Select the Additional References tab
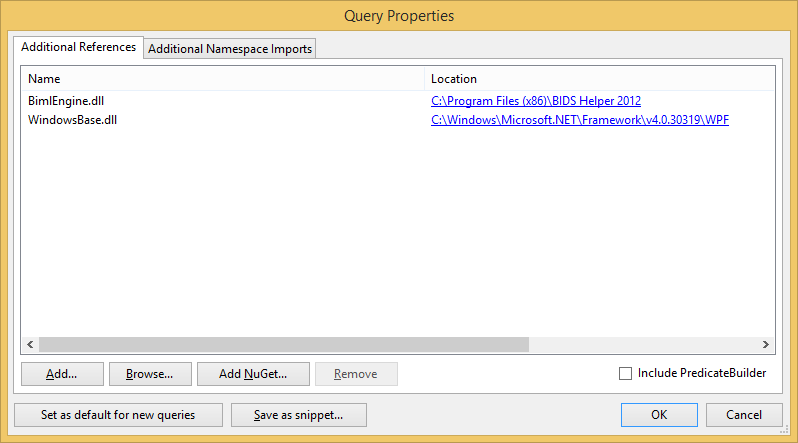 [x=78, y=47]
